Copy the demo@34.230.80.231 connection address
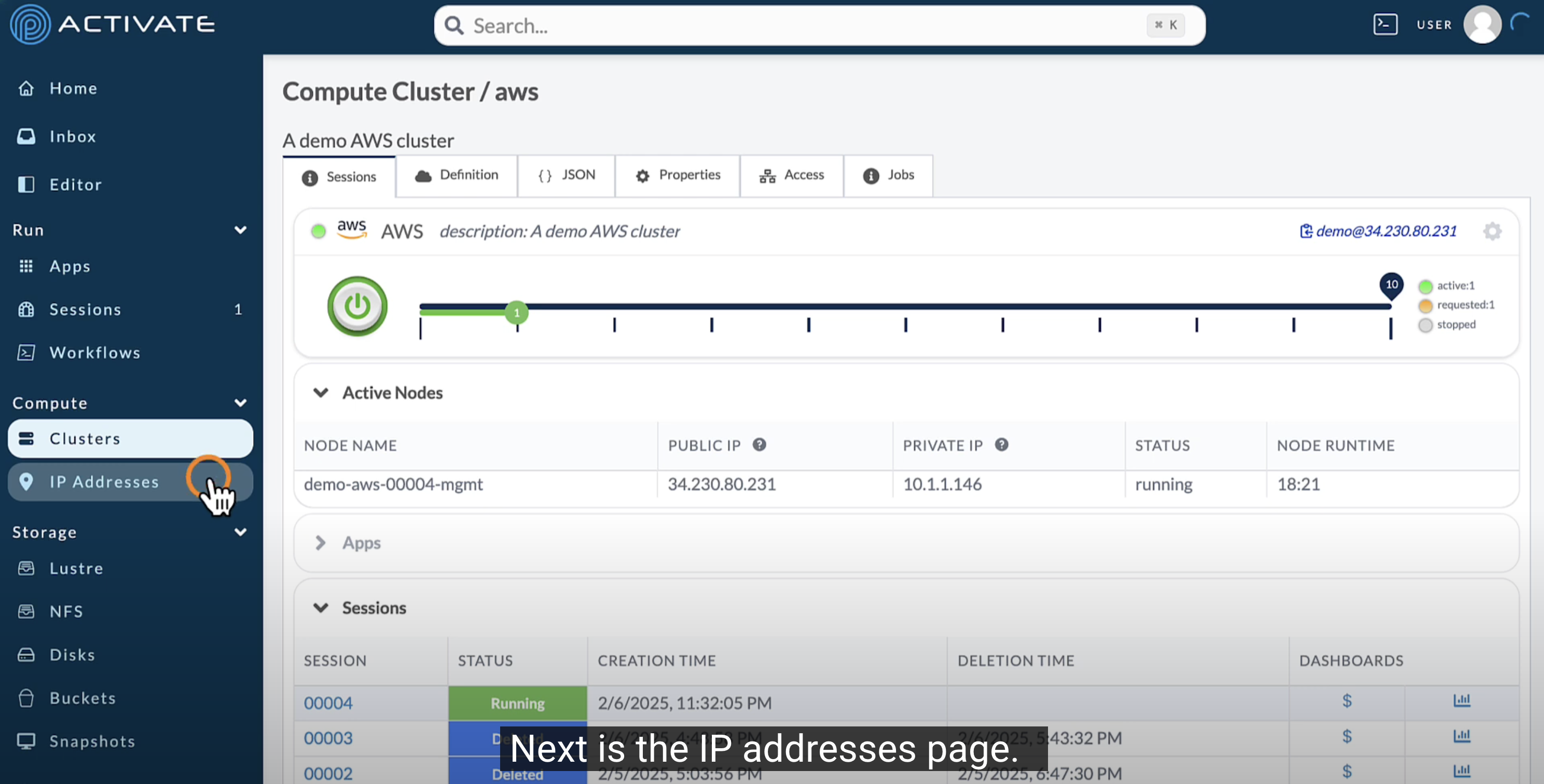Viewport: 1544px width, 784px height. (1378, 231)
